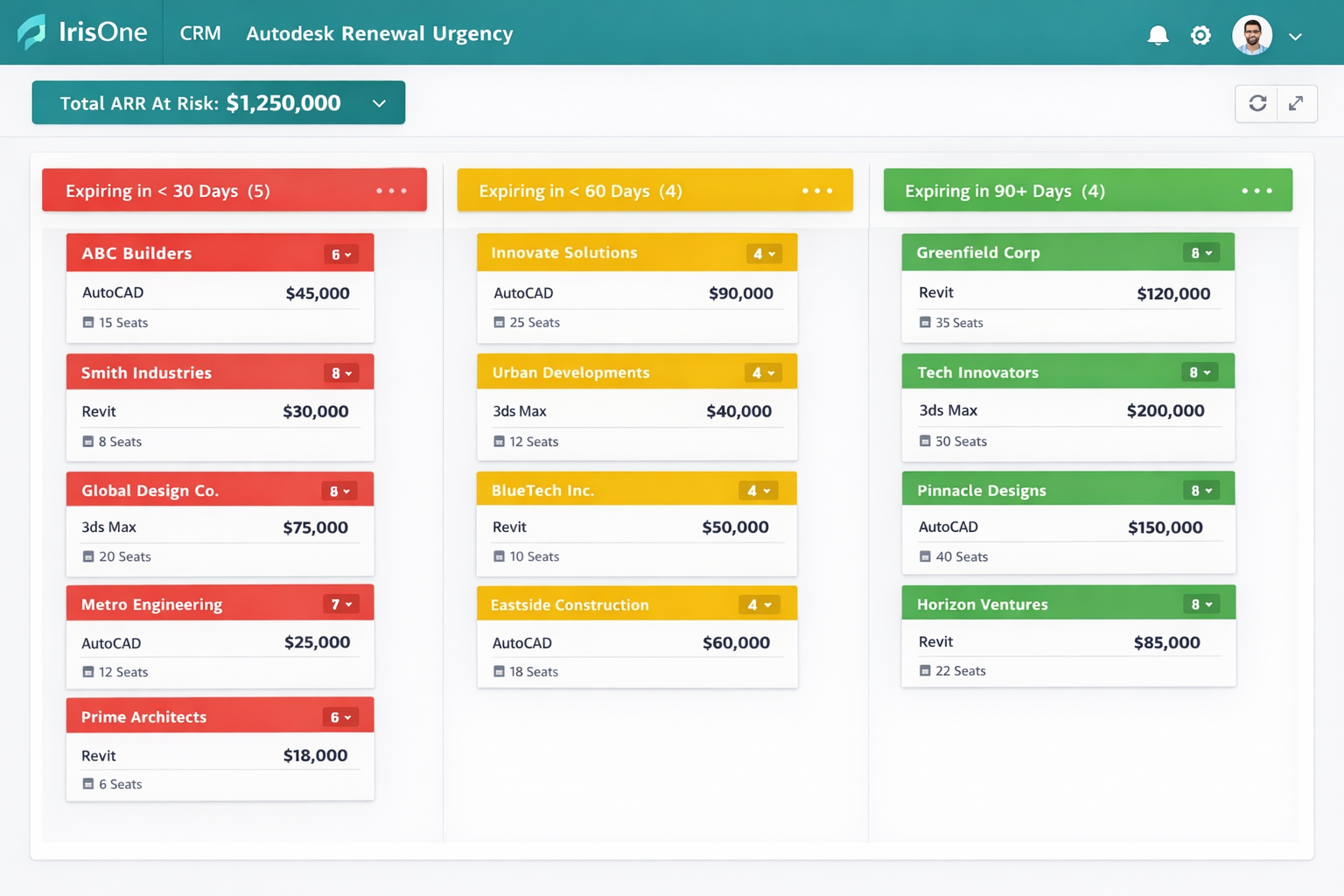Viewport: 1344px width, 896px height.
Task: Click the $18,000 amount on Prime Architects
Action: [x=315, y=756]
